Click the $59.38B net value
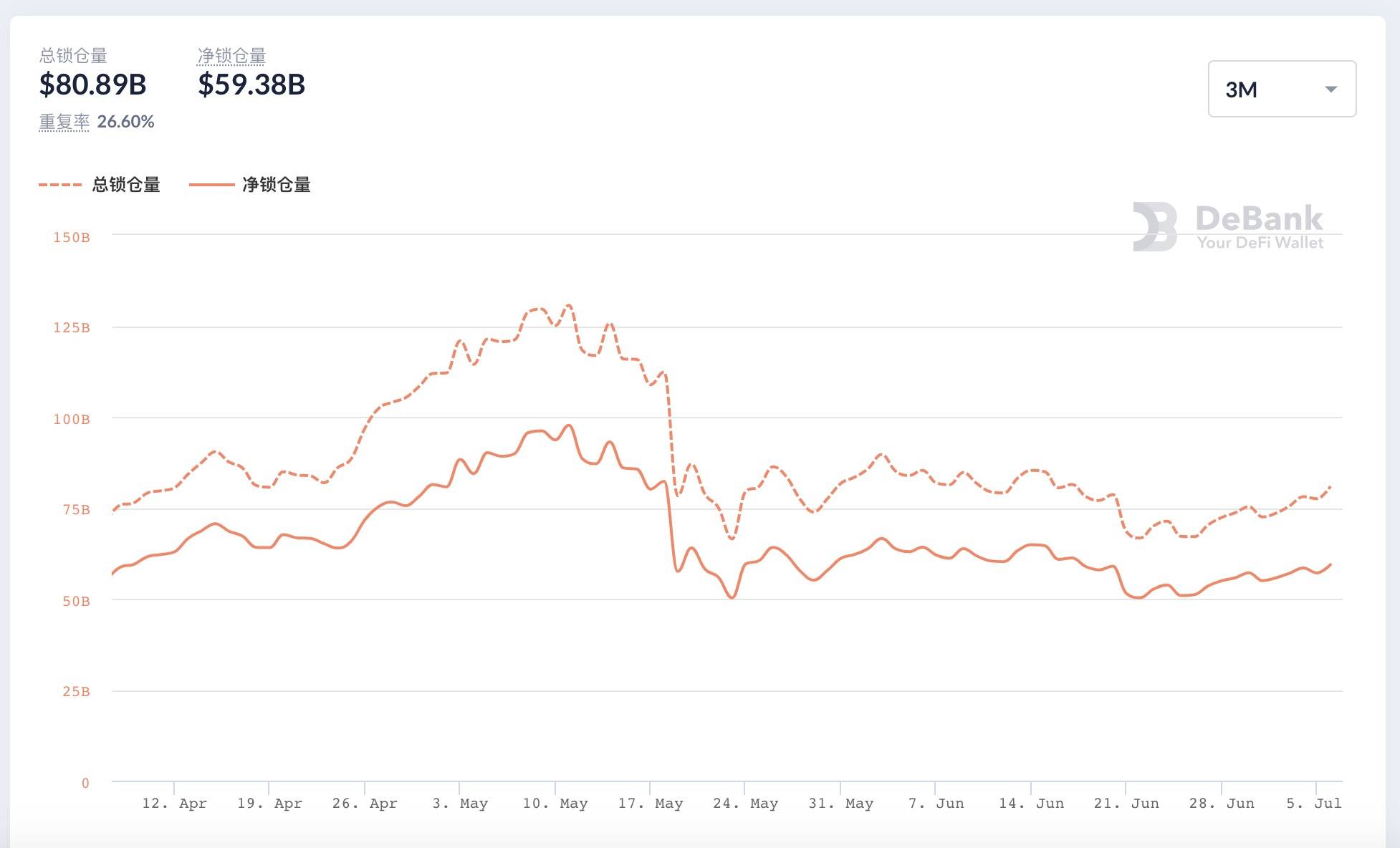Viewport: 1400px width, 848px height. [x=251, y=85]
